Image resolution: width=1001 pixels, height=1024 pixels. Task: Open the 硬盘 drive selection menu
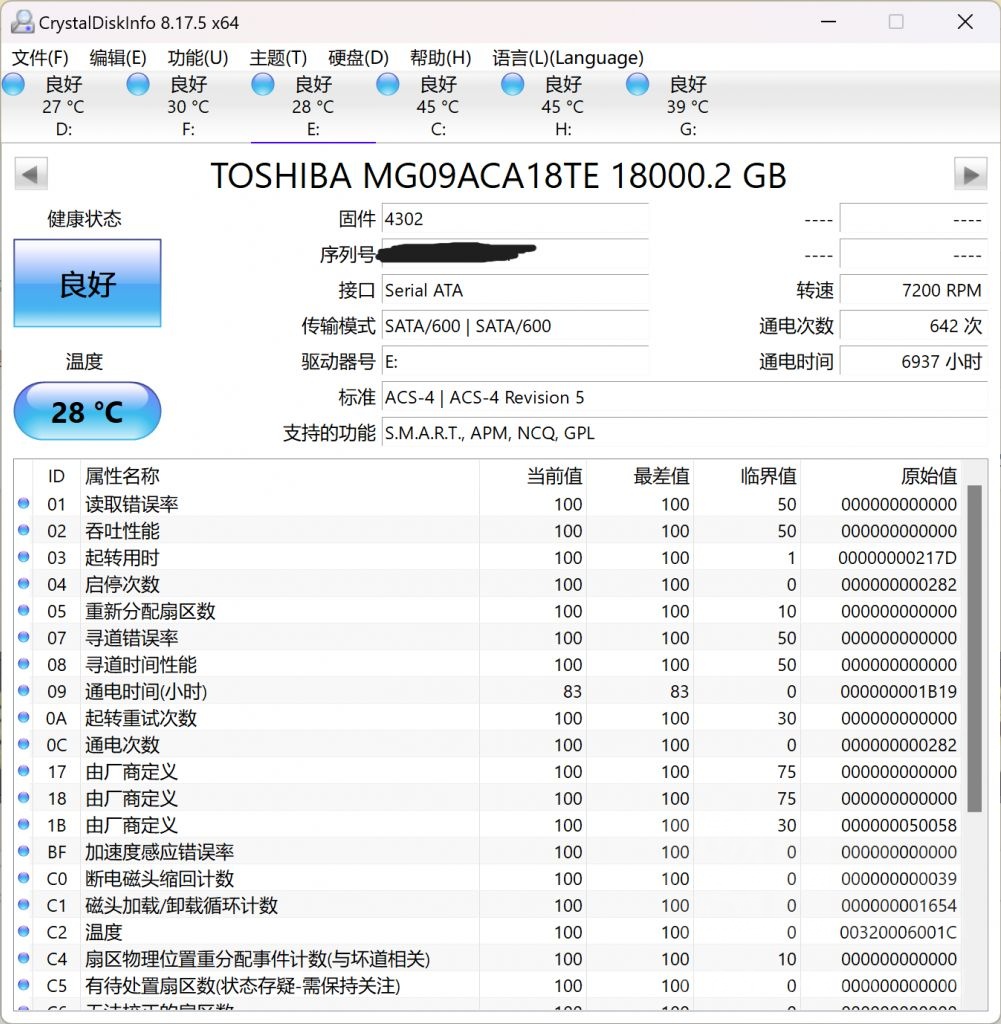[356, 58]
